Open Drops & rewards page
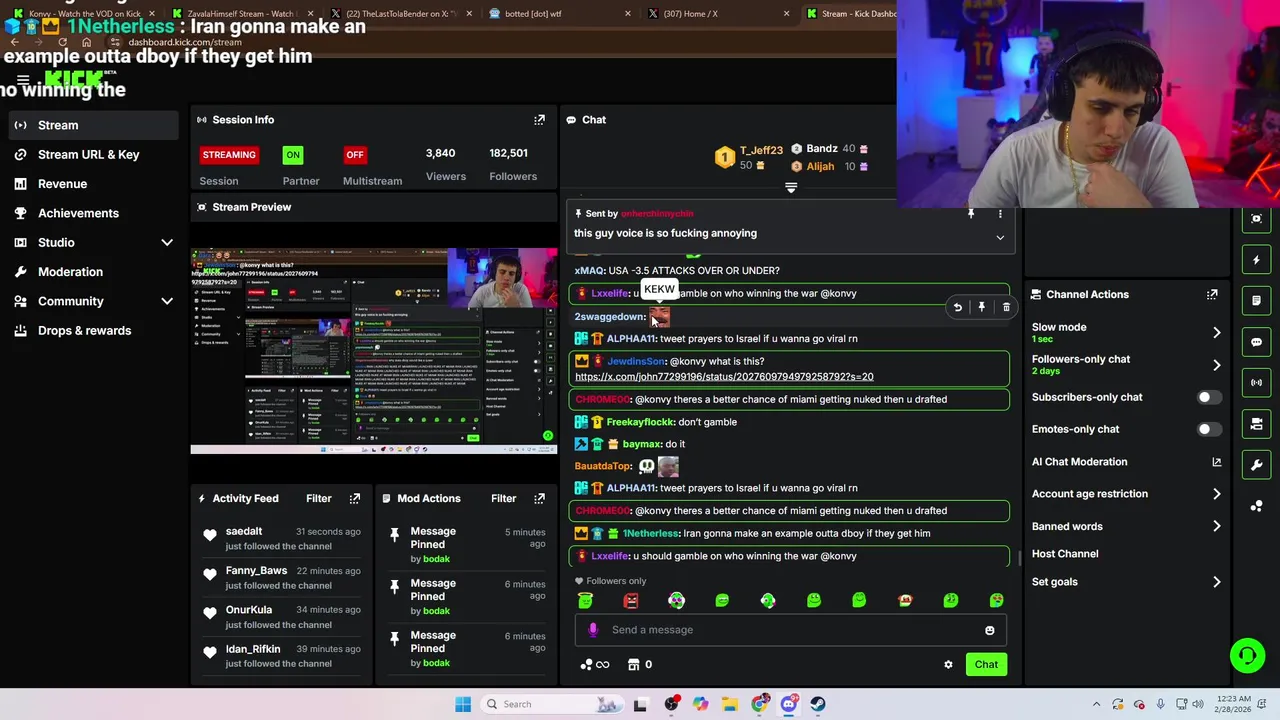Screen dimensions: 1280x720 coord(84,330)
